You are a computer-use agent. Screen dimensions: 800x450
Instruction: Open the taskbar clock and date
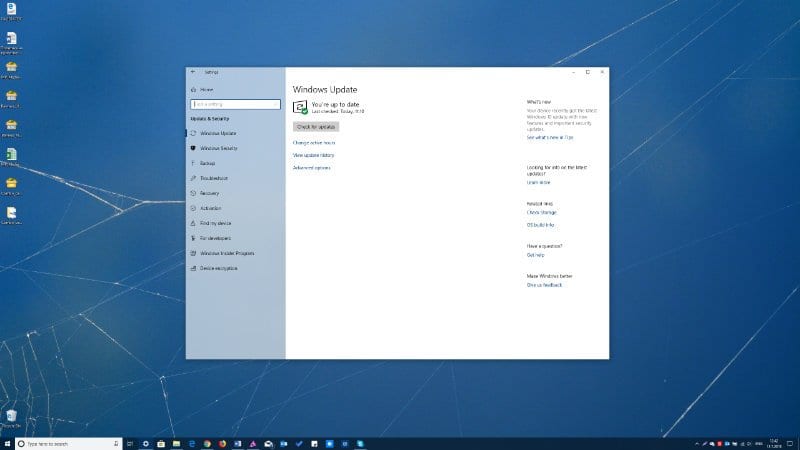pos(774,444)
